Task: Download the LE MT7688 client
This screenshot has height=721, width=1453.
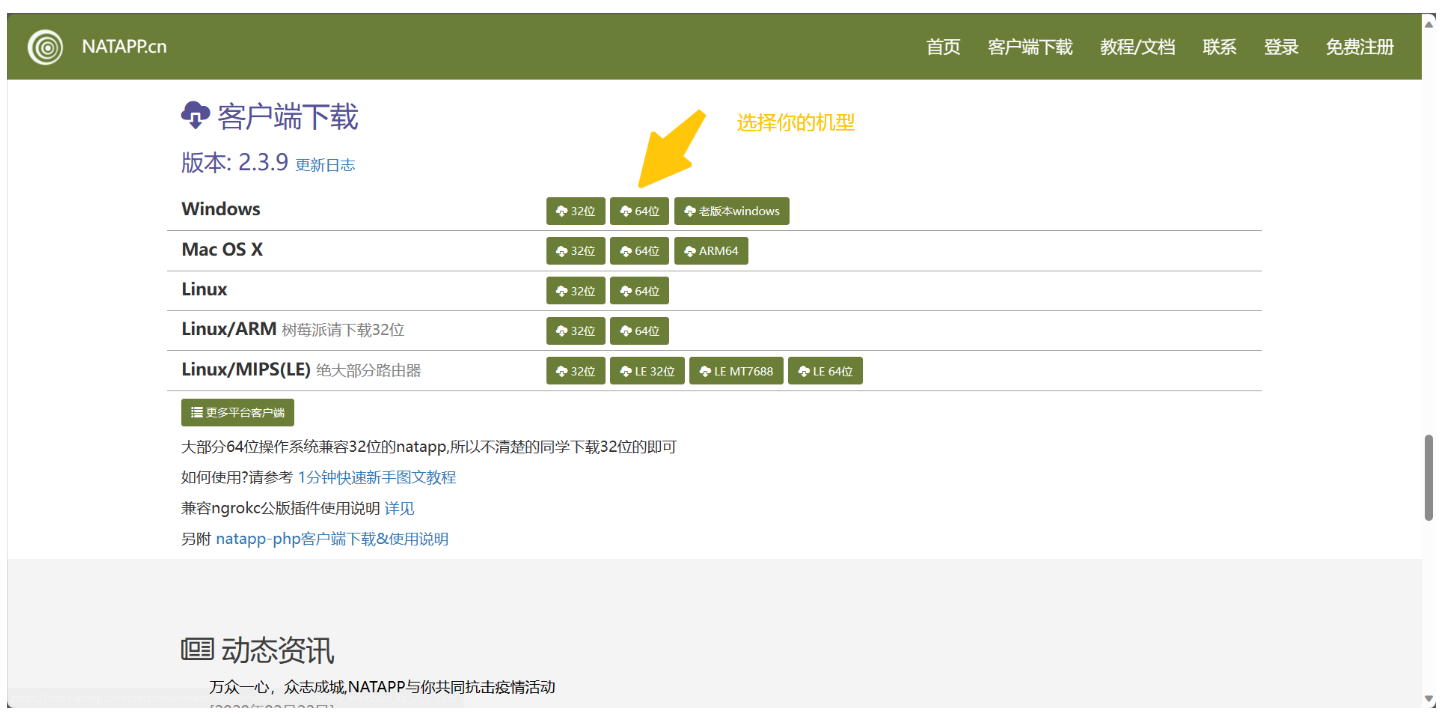Action: 737,371
